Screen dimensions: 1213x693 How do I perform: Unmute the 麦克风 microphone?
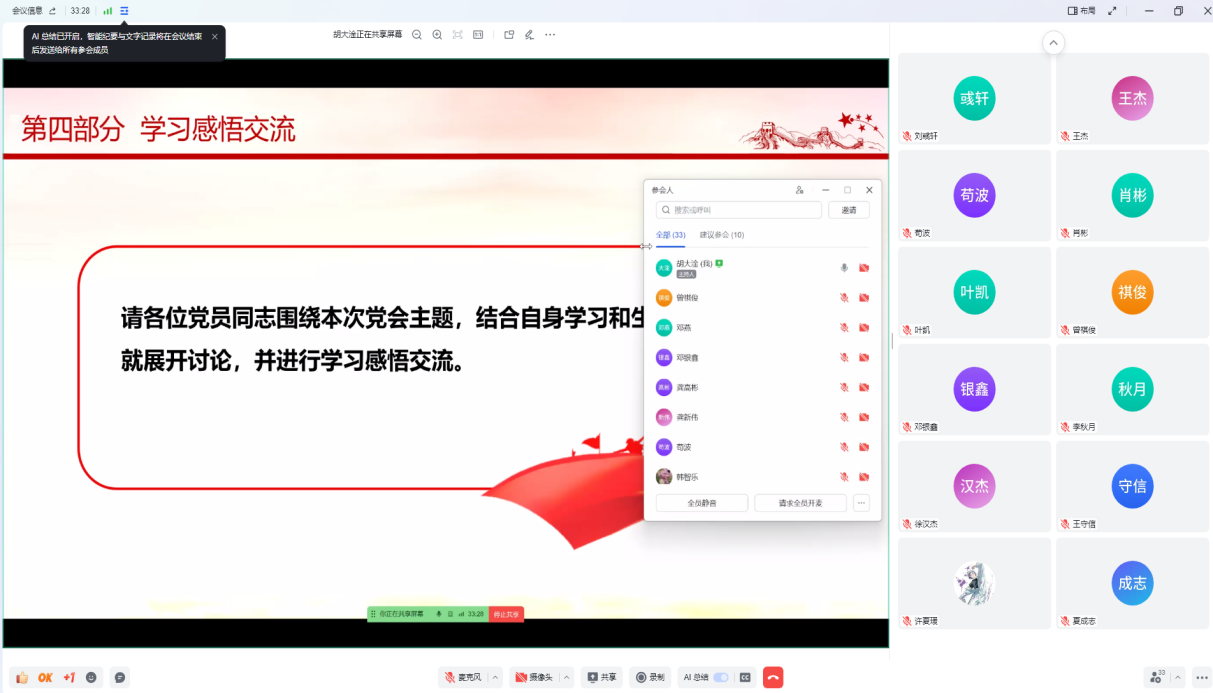tap(463, 677)
